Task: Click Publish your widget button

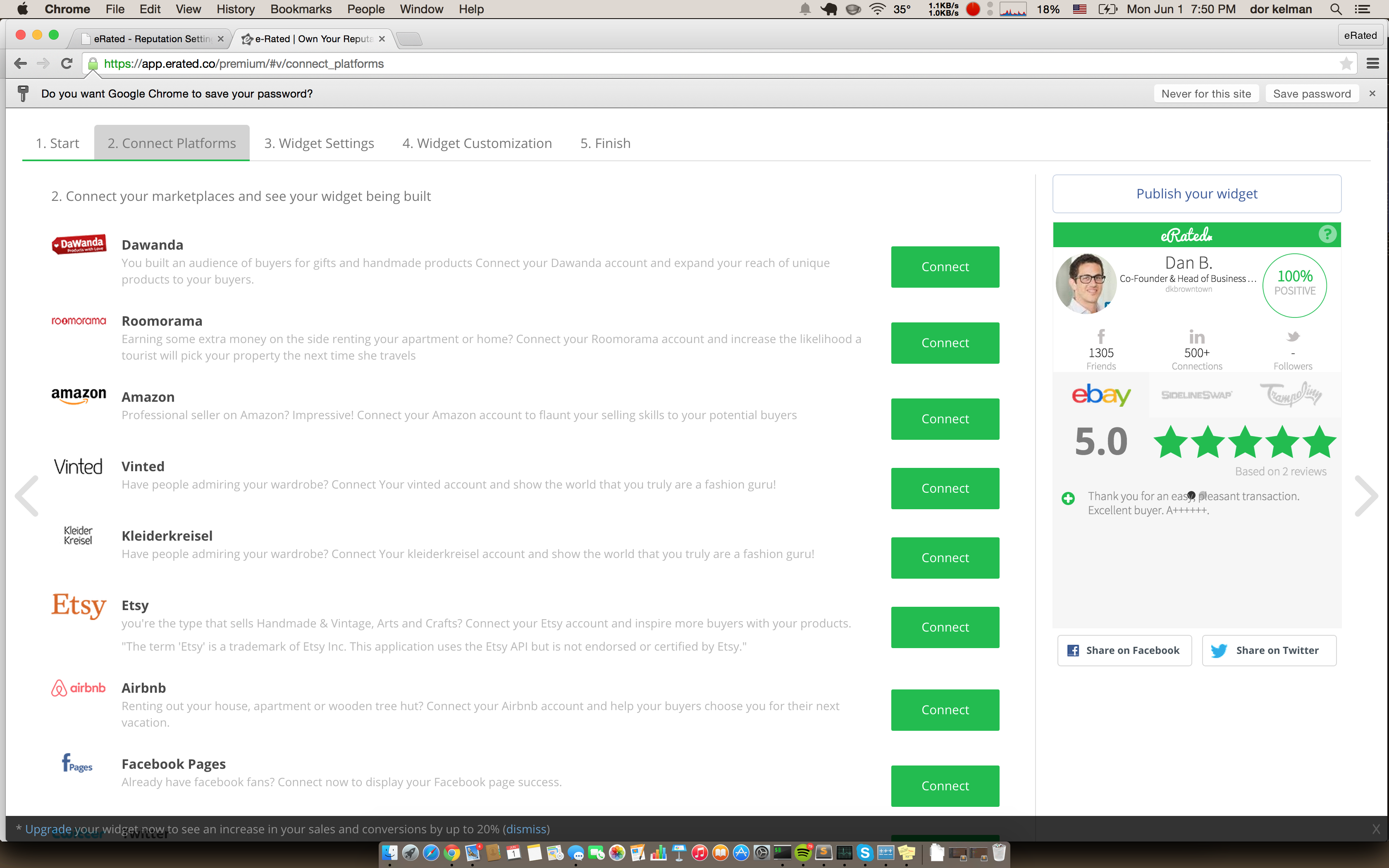Action: 1197,194
